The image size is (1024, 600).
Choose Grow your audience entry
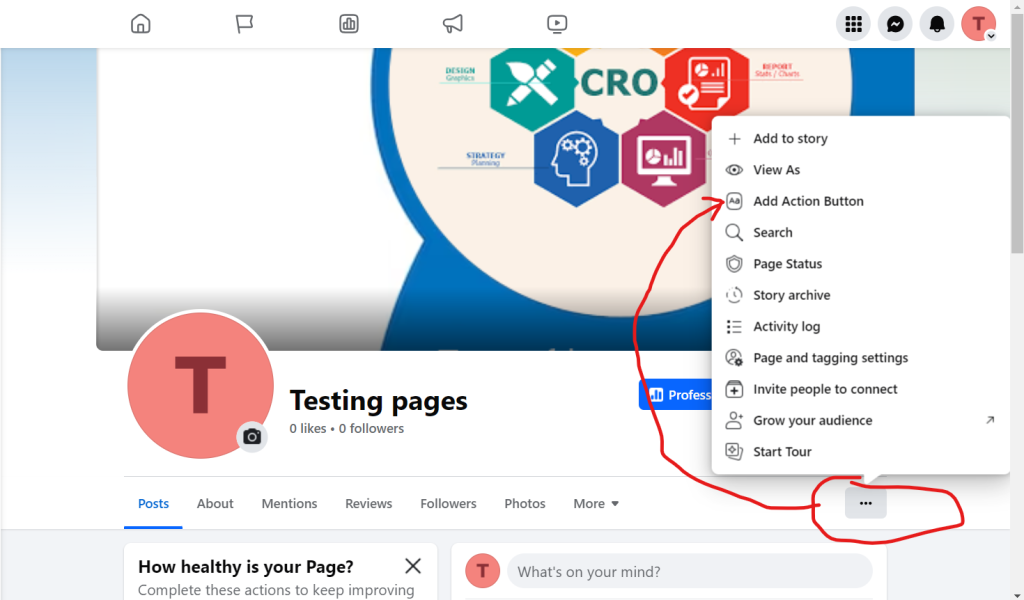(861, 420)
